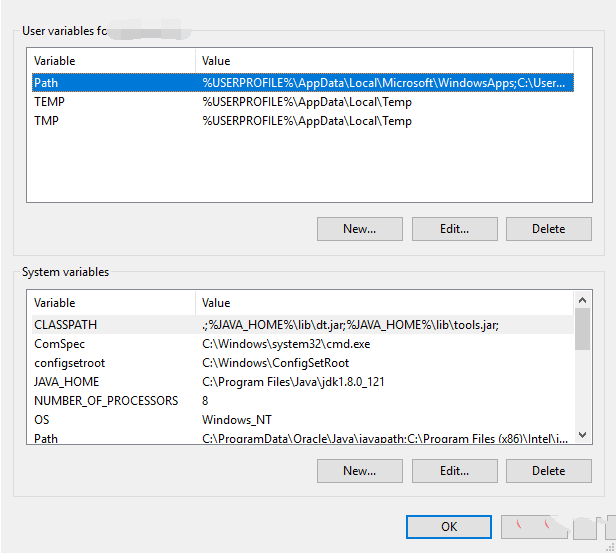Image resolution: width=616 pixels, height=555 pixels.
Task: Click Edit... button under User variables
Action: pos(454,229)
